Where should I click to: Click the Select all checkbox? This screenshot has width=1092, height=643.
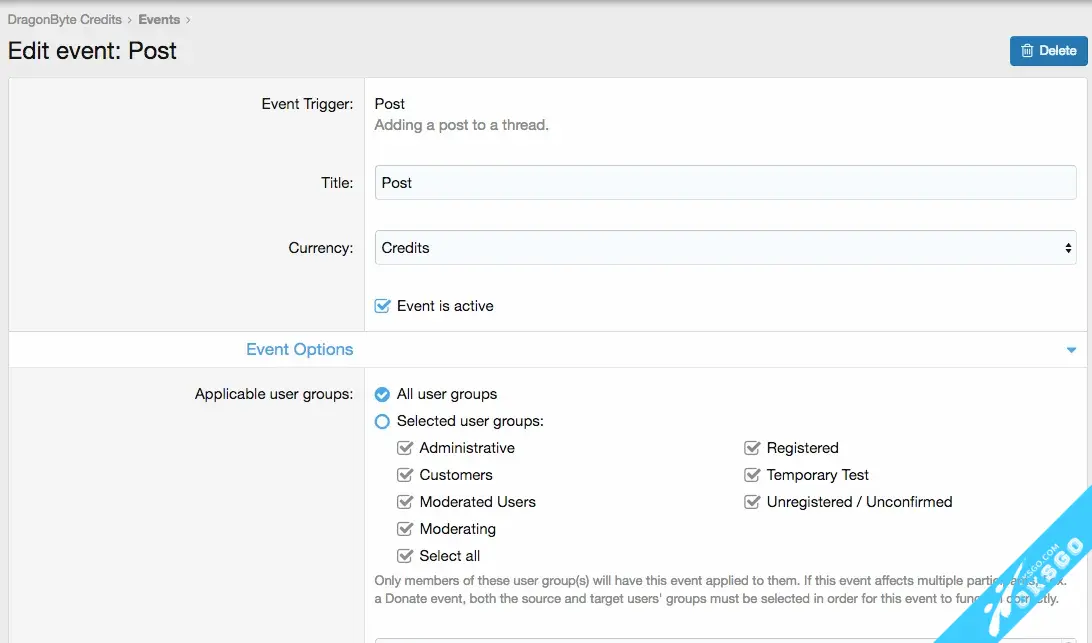pos(405,557)
